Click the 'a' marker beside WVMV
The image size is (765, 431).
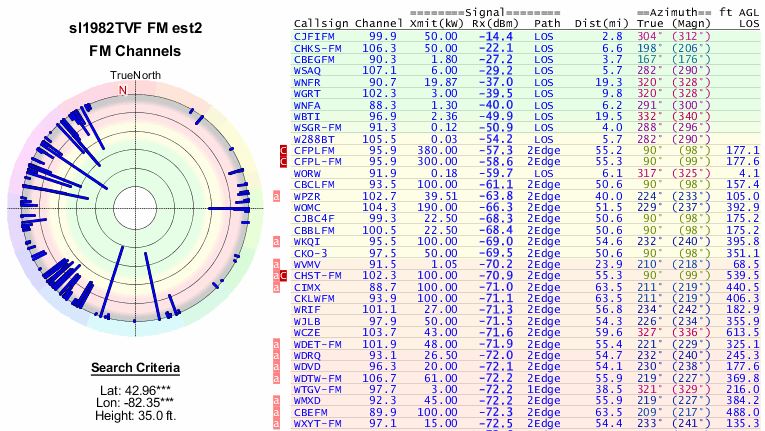tap(278, 264)
